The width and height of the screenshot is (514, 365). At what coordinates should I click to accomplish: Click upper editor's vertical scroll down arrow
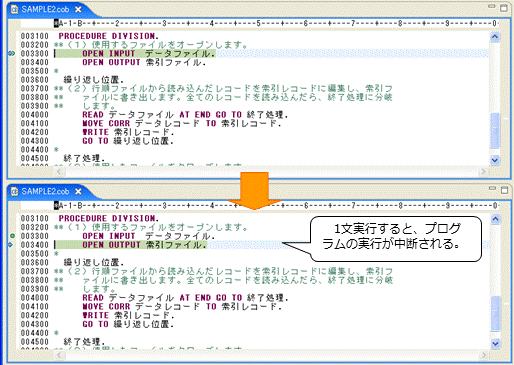click(x=495, y=160)
